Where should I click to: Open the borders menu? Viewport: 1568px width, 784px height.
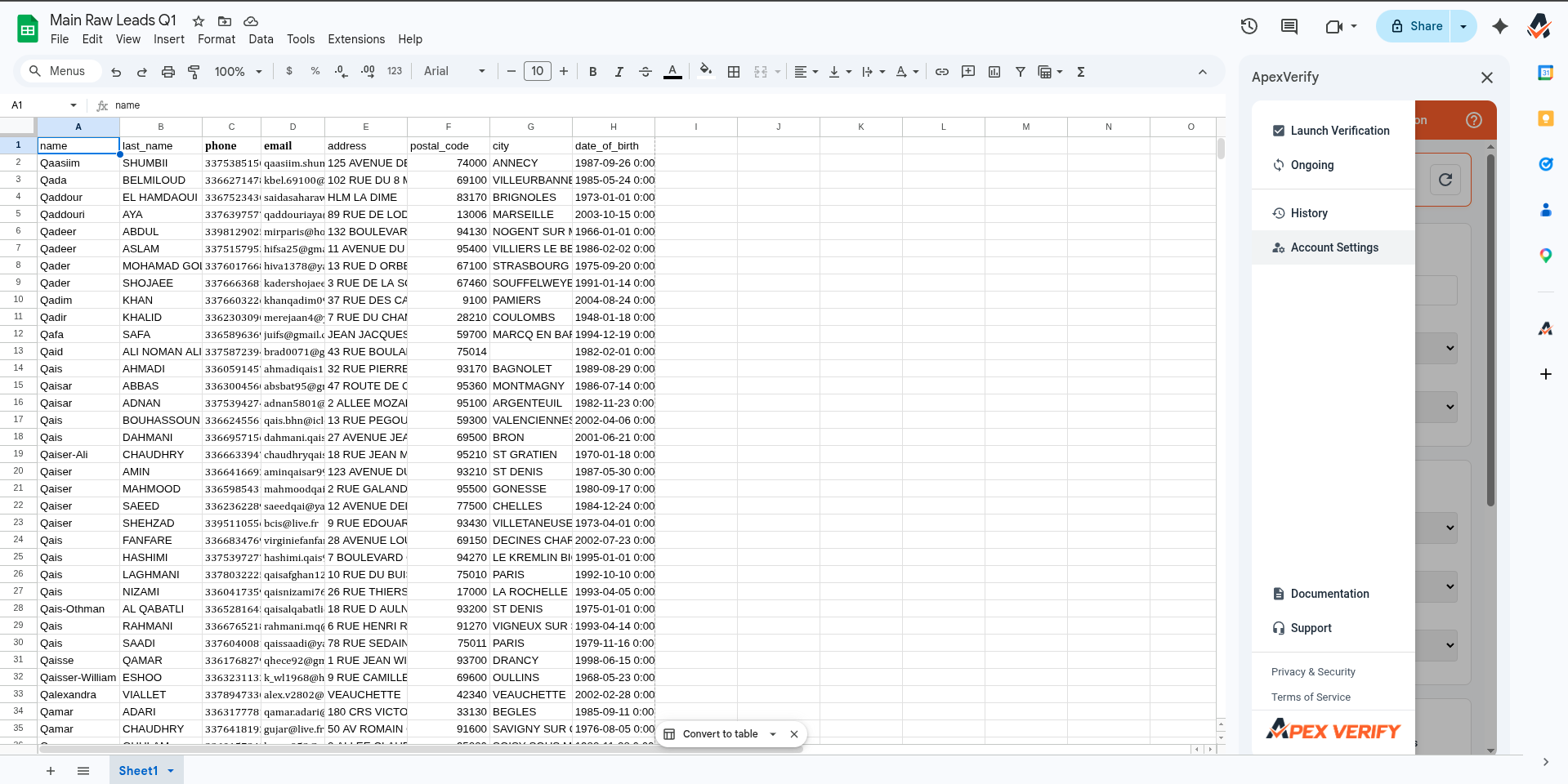pos(733,72)
